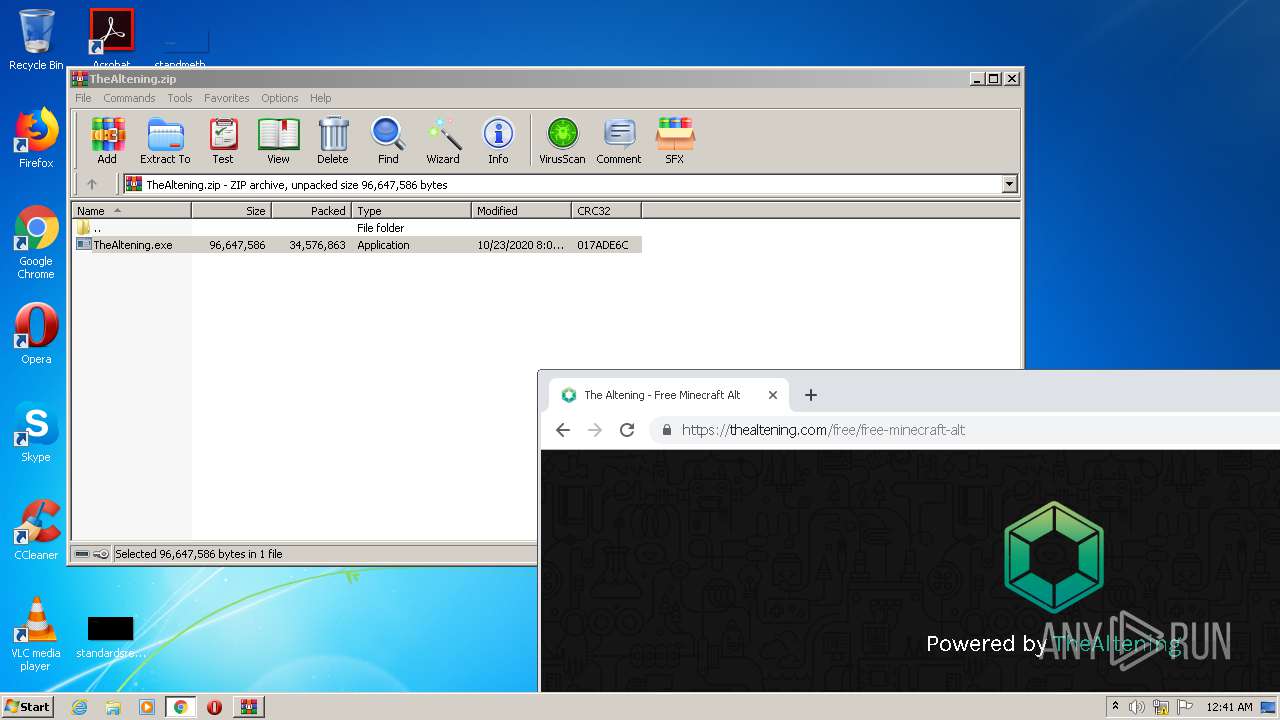Open VLC media player desktop shortcut
The height and width of the screenshot is (720, 1280).
click(36, 634)
